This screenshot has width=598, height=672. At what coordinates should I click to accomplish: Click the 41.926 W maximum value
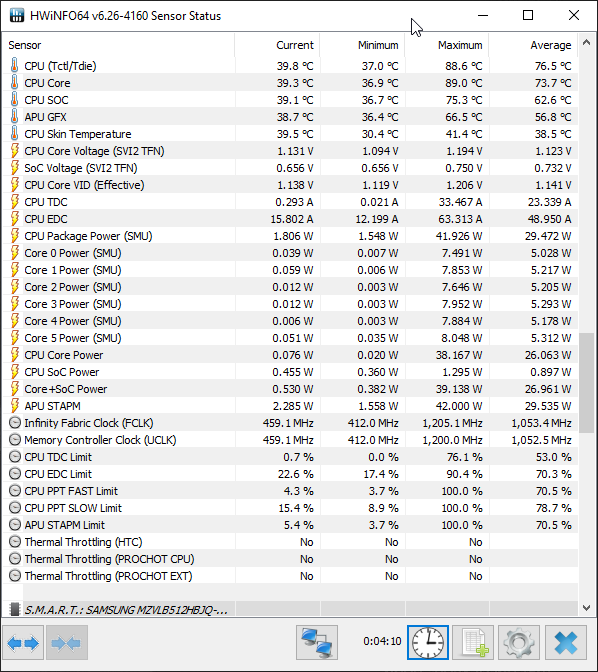tap(461, 236)
